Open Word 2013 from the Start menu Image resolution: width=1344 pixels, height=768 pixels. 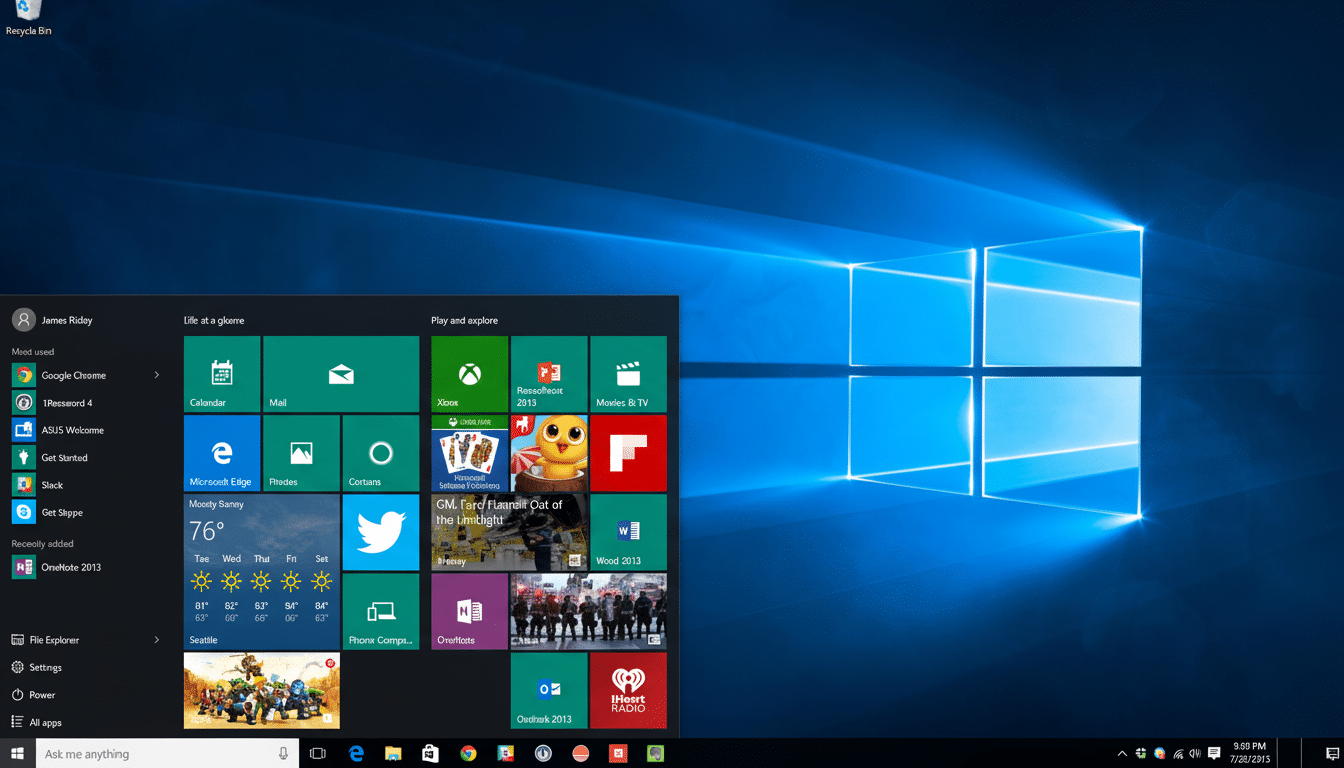pyautogui.click(x=628, y=531)
